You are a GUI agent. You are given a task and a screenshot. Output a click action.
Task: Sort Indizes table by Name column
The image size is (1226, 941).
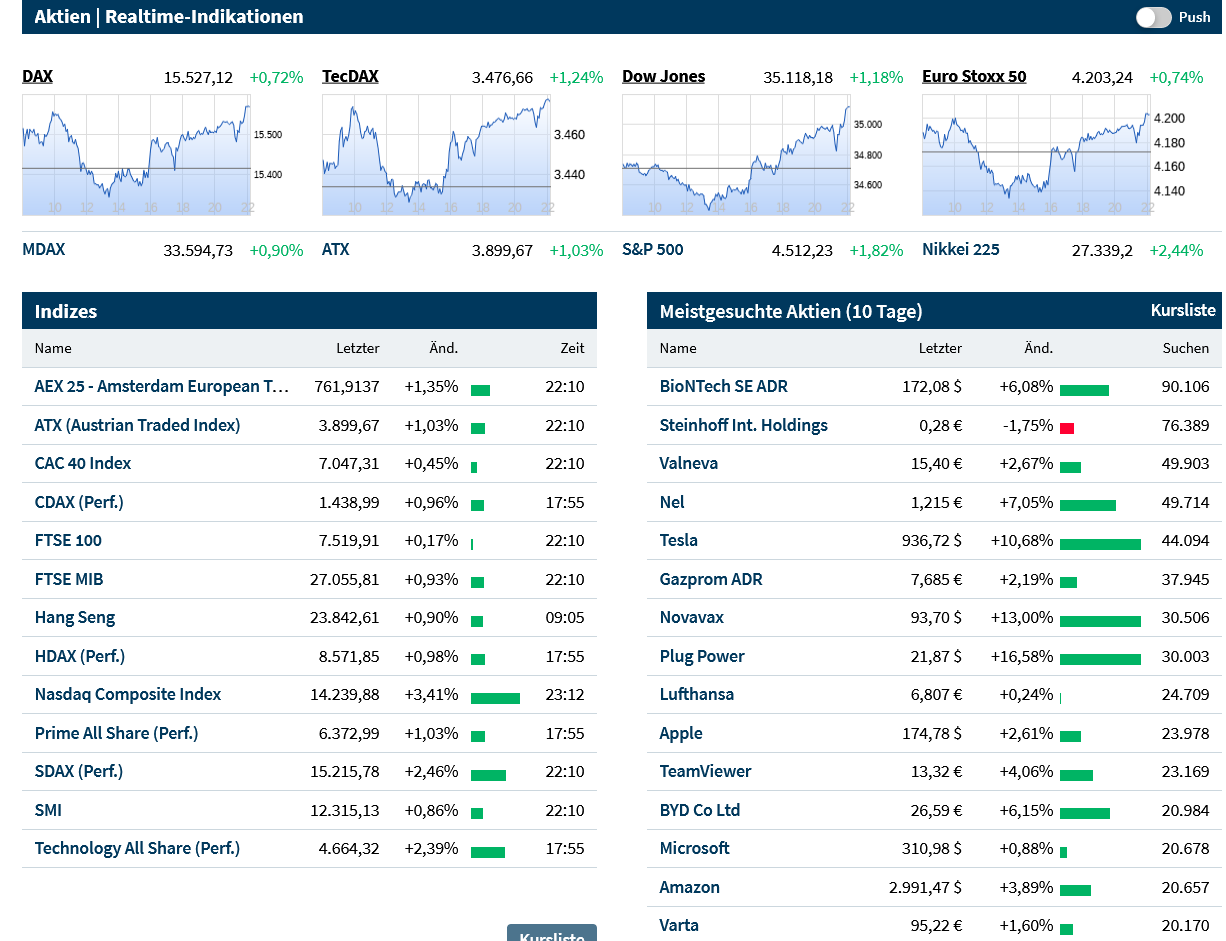[x=53, y=348]
